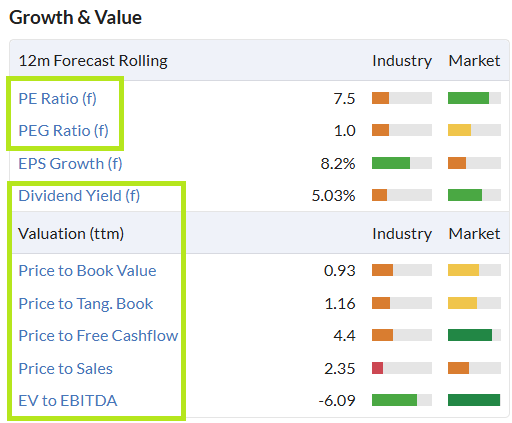Click EPS Growth industry rank bar
The image size is (512, 423).
click(x=402, y=163)
